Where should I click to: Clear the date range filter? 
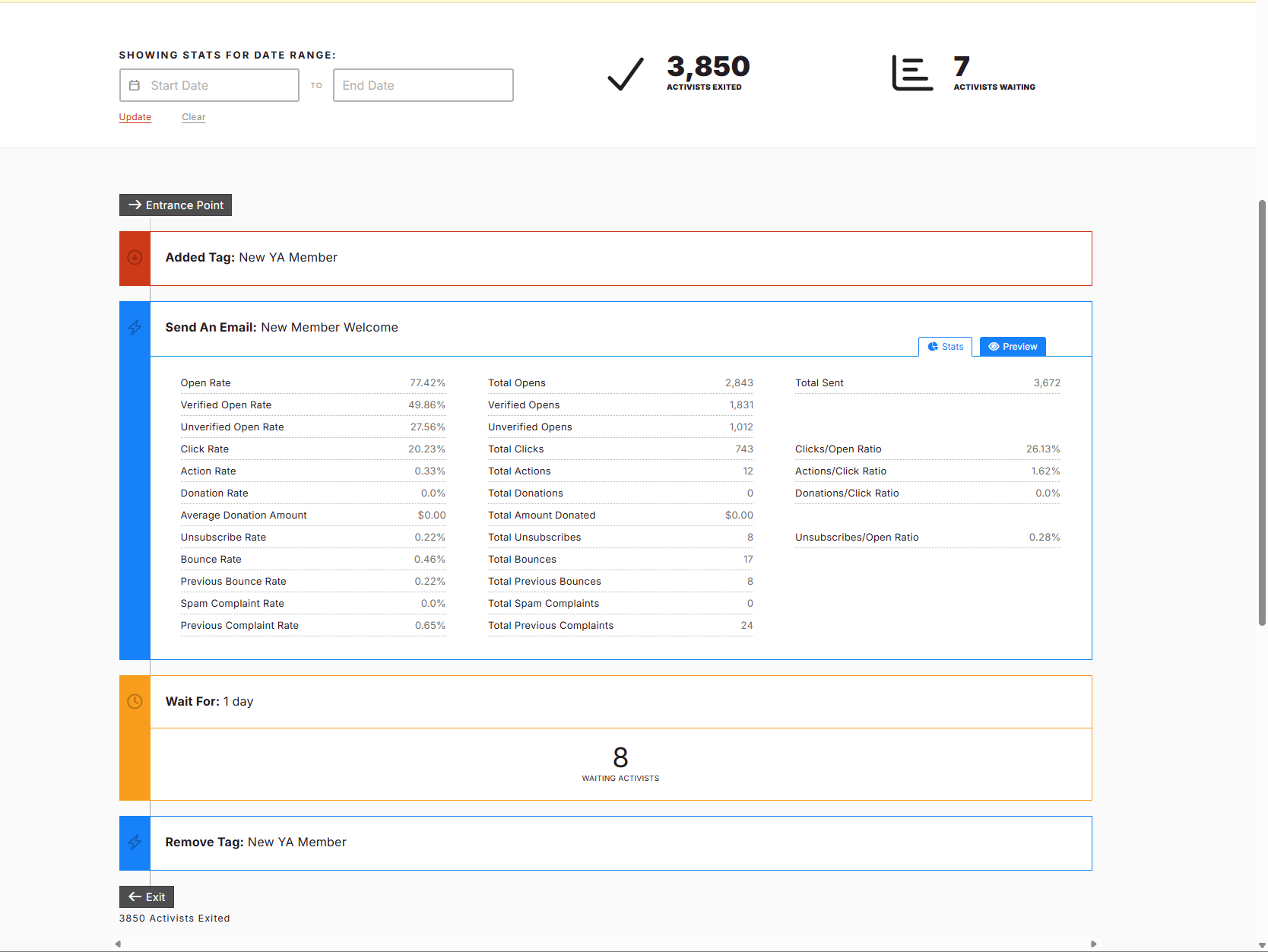tap(193, 116)
